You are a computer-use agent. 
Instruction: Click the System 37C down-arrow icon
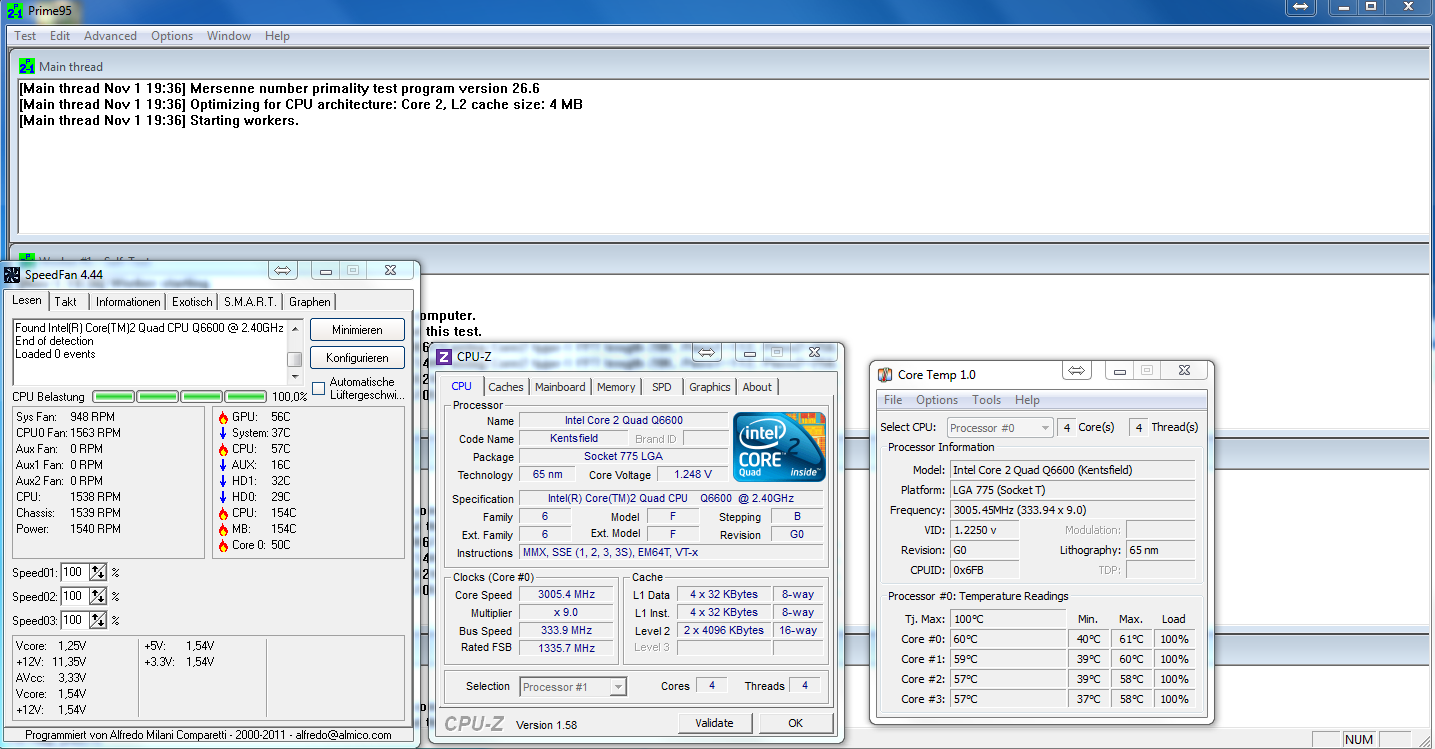pos(223,433)
